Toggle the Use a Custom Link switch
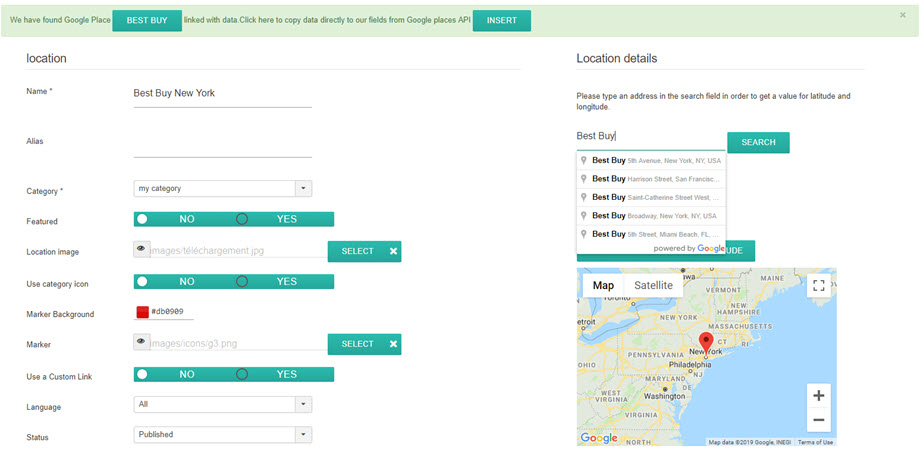Screen dimensions: 920x455 pyautogui.click(x=234, y=374)
